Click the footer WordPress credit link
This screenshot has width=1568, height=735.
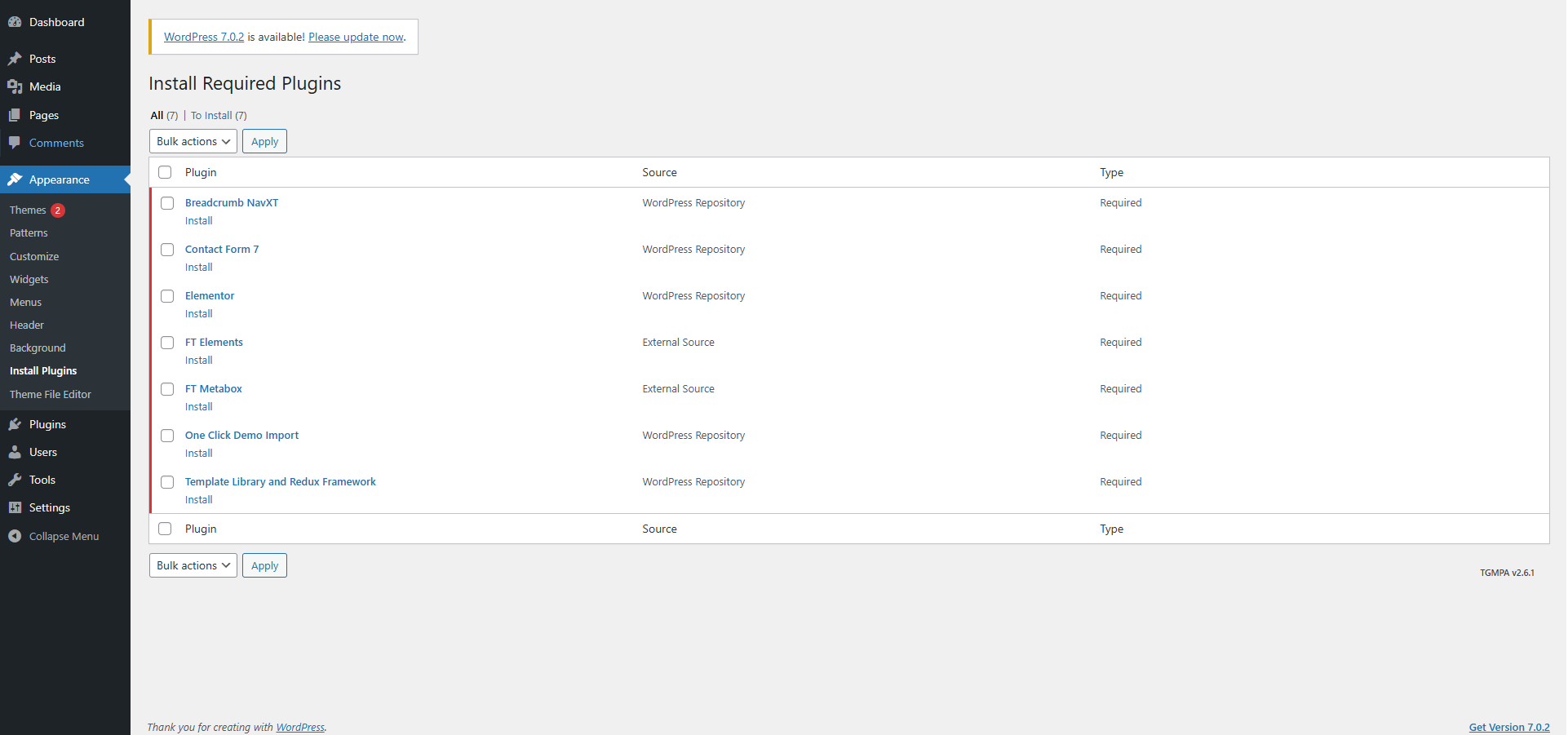click(300, 727)
